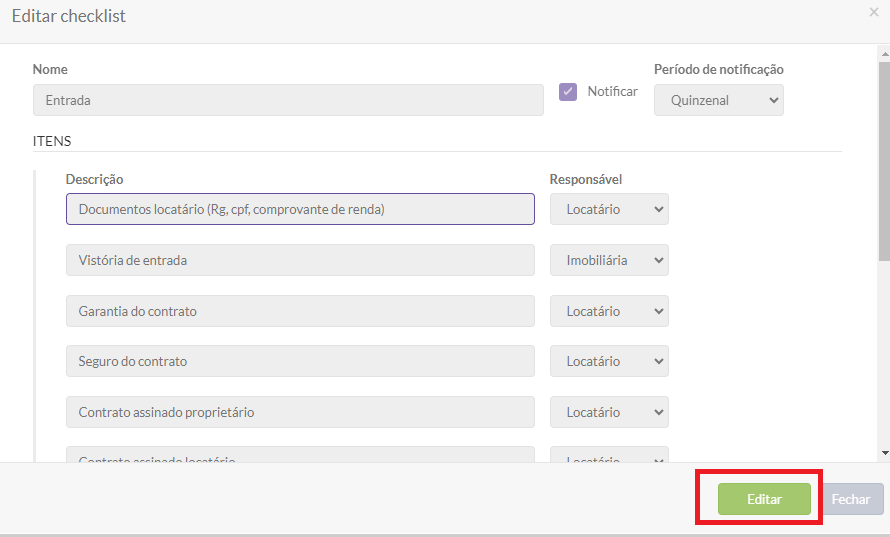Change Responsável for Seguro do contrato
Viewport: 890px width, 537px height.
pyautogui.click(x=609, y=361)
